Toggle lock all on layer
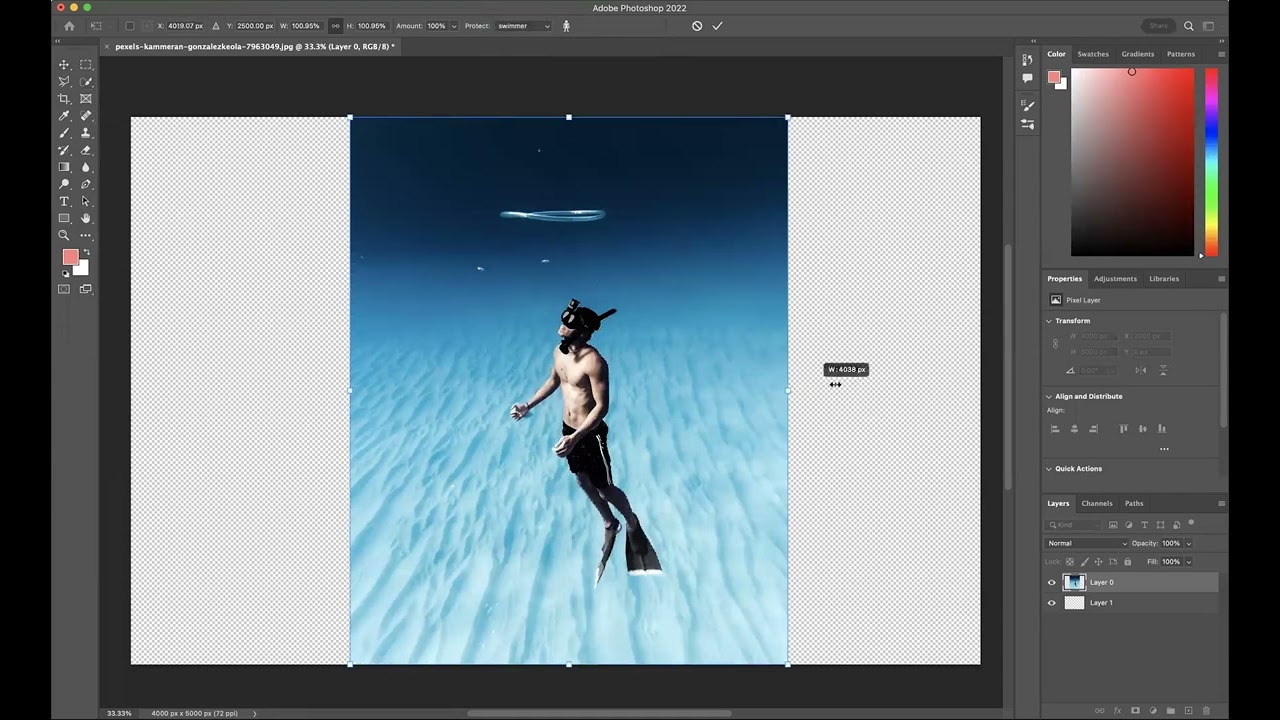Screen dimensions: 1280x720 [1128, 562]
